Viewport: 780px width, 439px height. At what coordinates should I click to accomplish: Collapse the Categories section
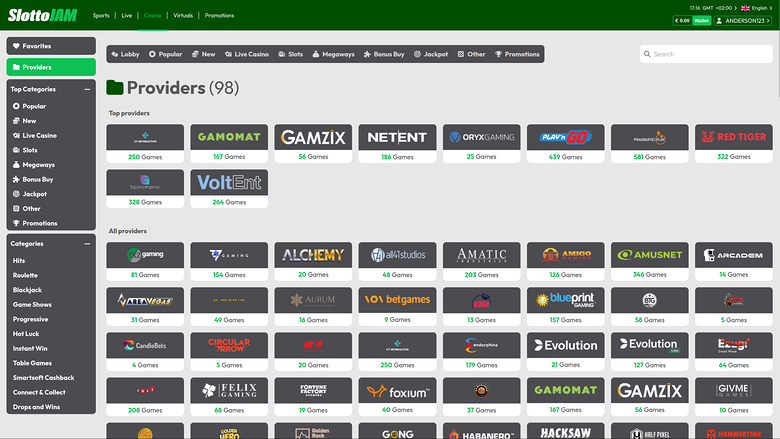(x=87, y=244)
